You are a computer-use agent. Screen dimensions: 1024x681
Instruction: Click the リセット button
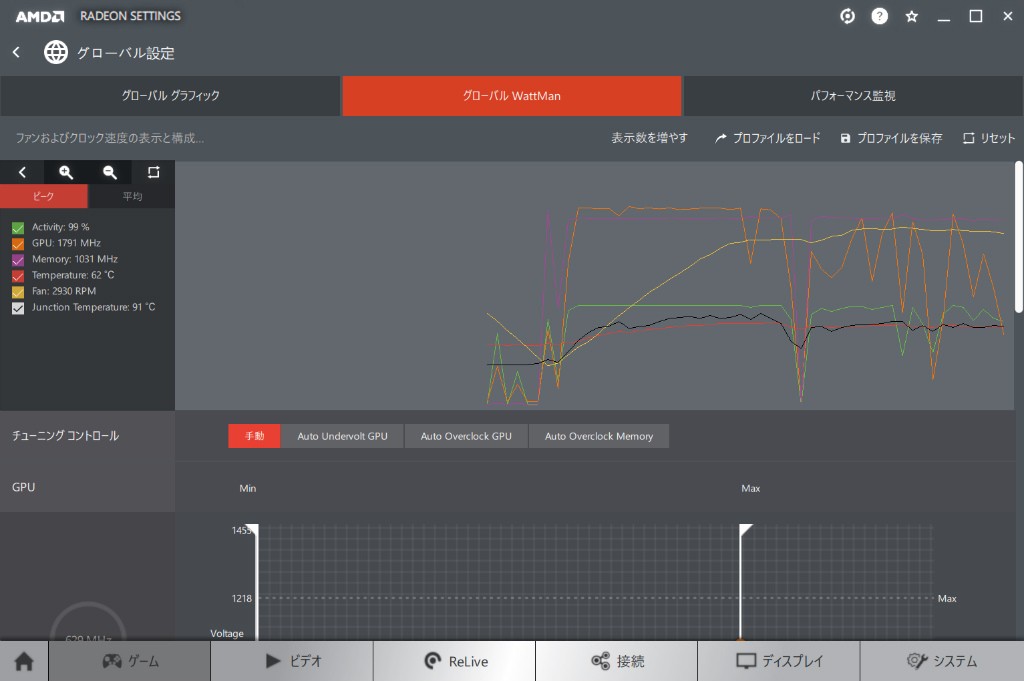[x=989, y=138]
